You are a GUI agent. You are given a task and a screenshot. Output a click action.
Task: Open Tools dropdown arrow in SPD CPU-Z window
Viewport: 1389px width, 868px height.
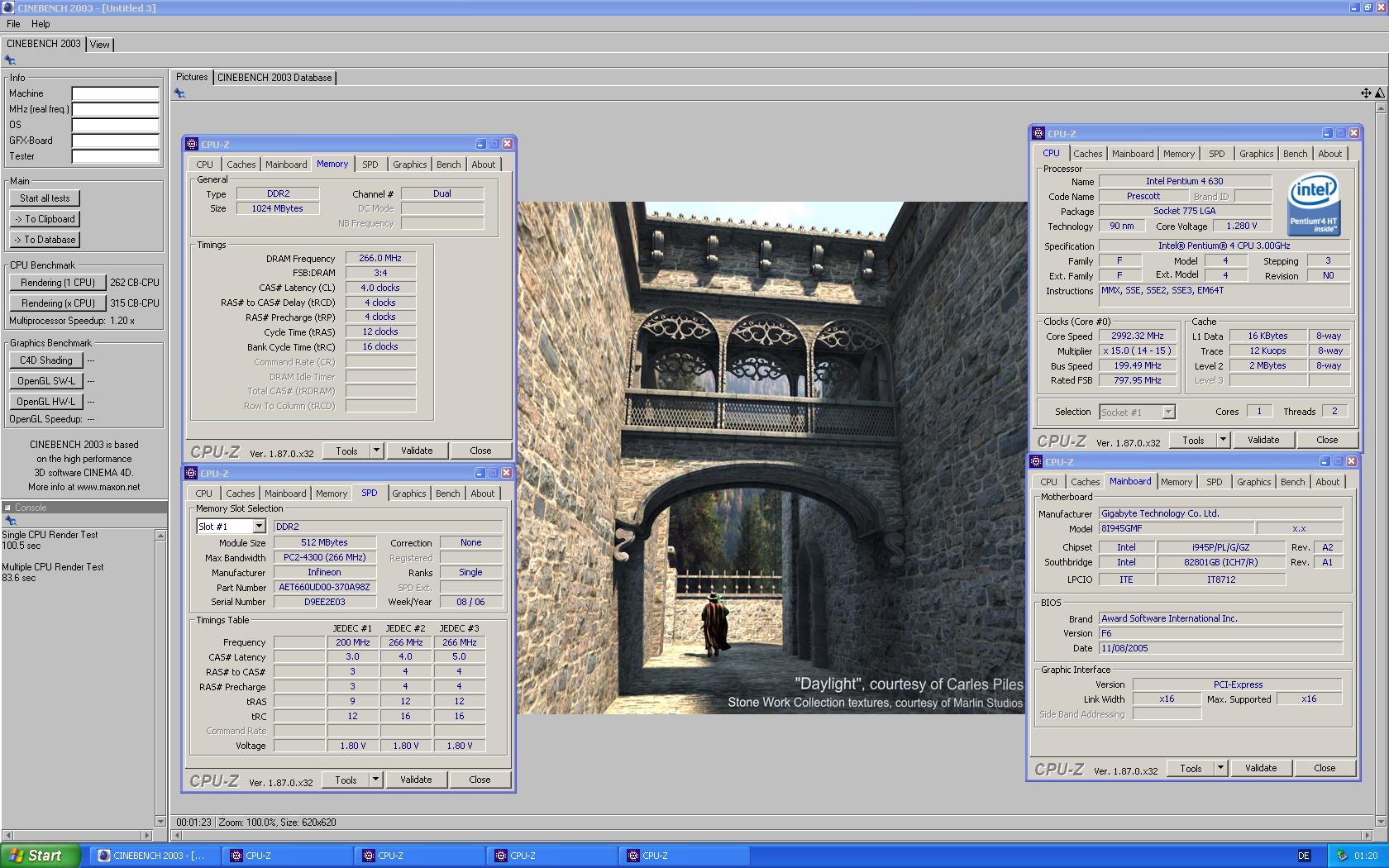(375, 780)
